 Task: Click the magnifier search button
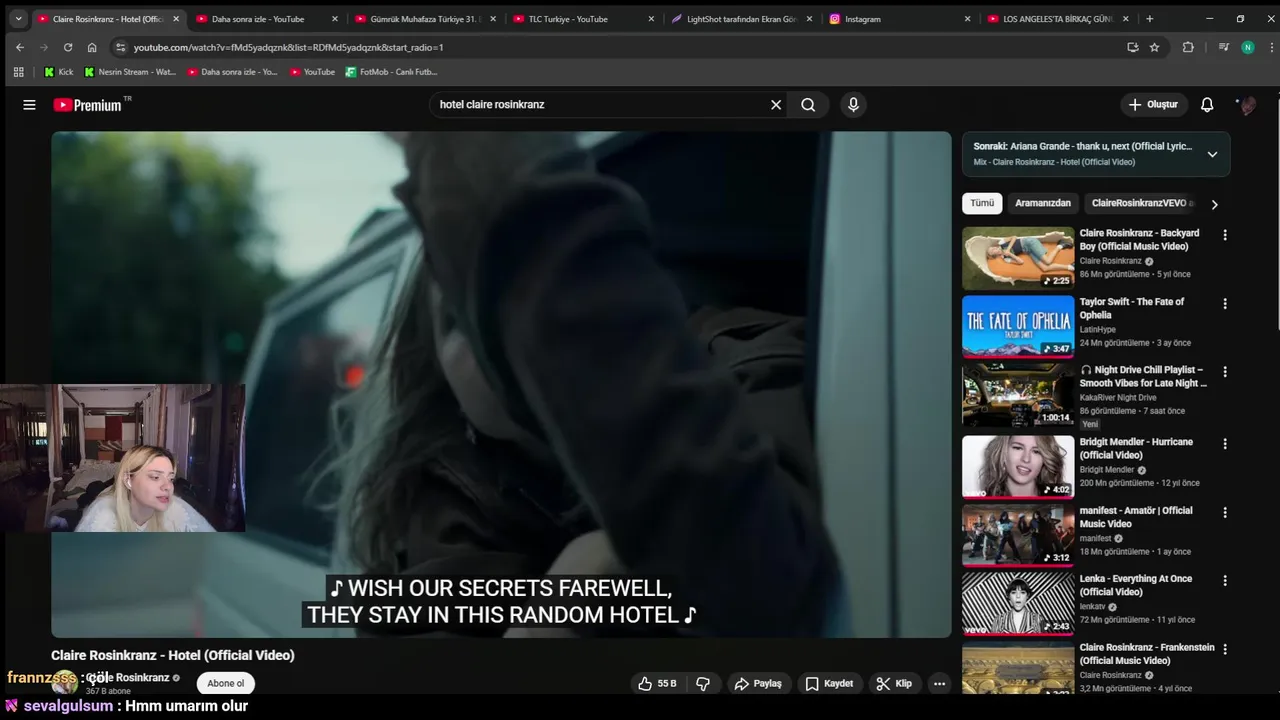click(808, 105)
